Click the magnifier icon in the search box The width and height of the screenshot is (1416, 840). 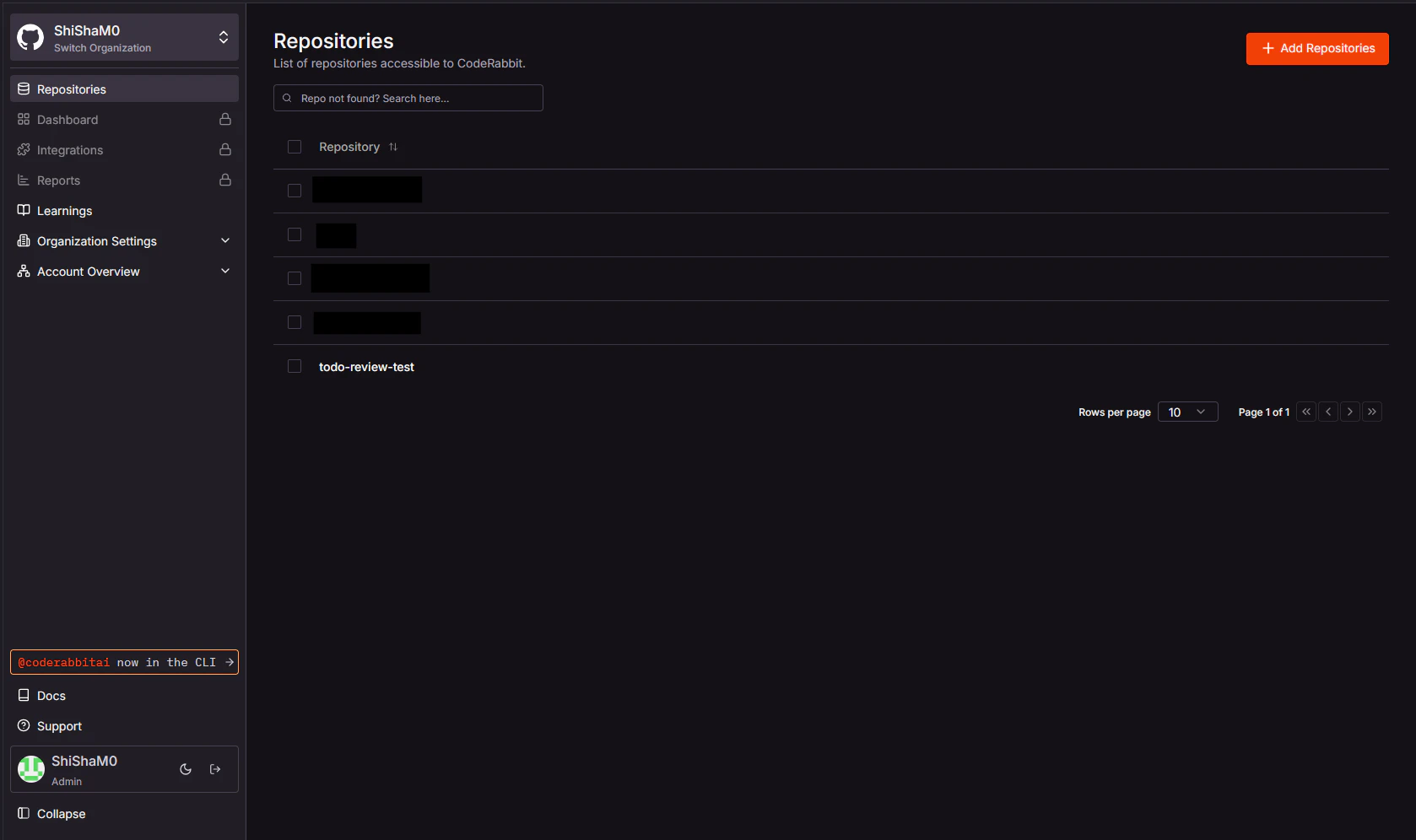coord(287,98)
